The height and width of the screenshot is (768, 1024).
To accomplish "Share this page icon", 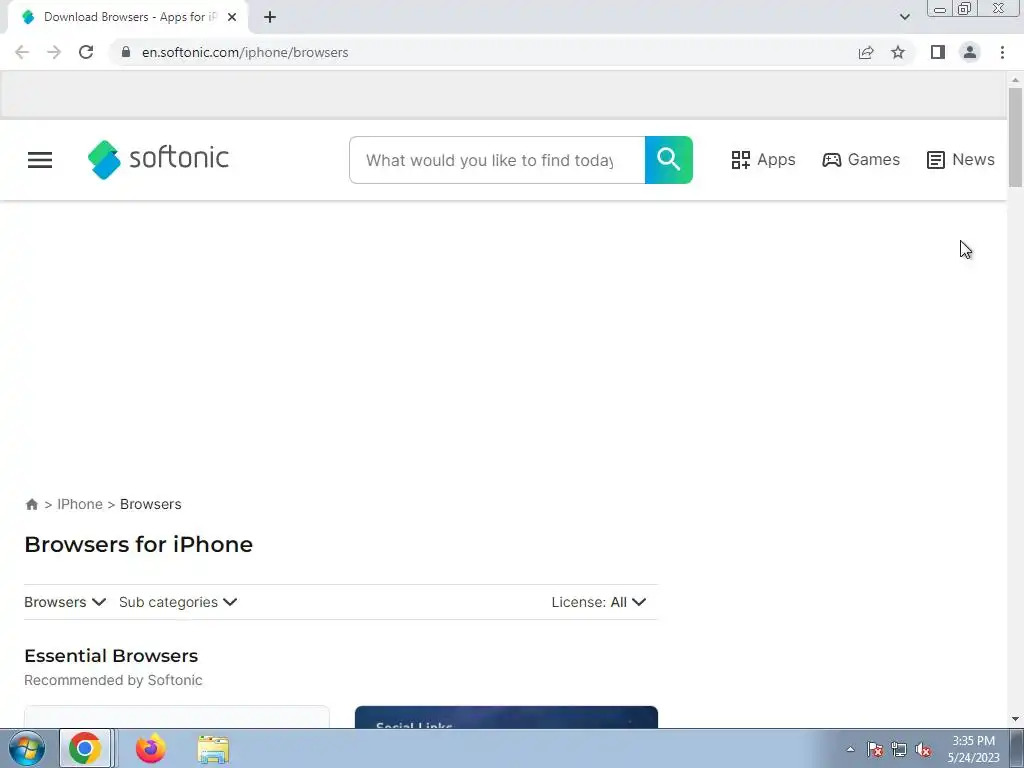I will point(866,52).
